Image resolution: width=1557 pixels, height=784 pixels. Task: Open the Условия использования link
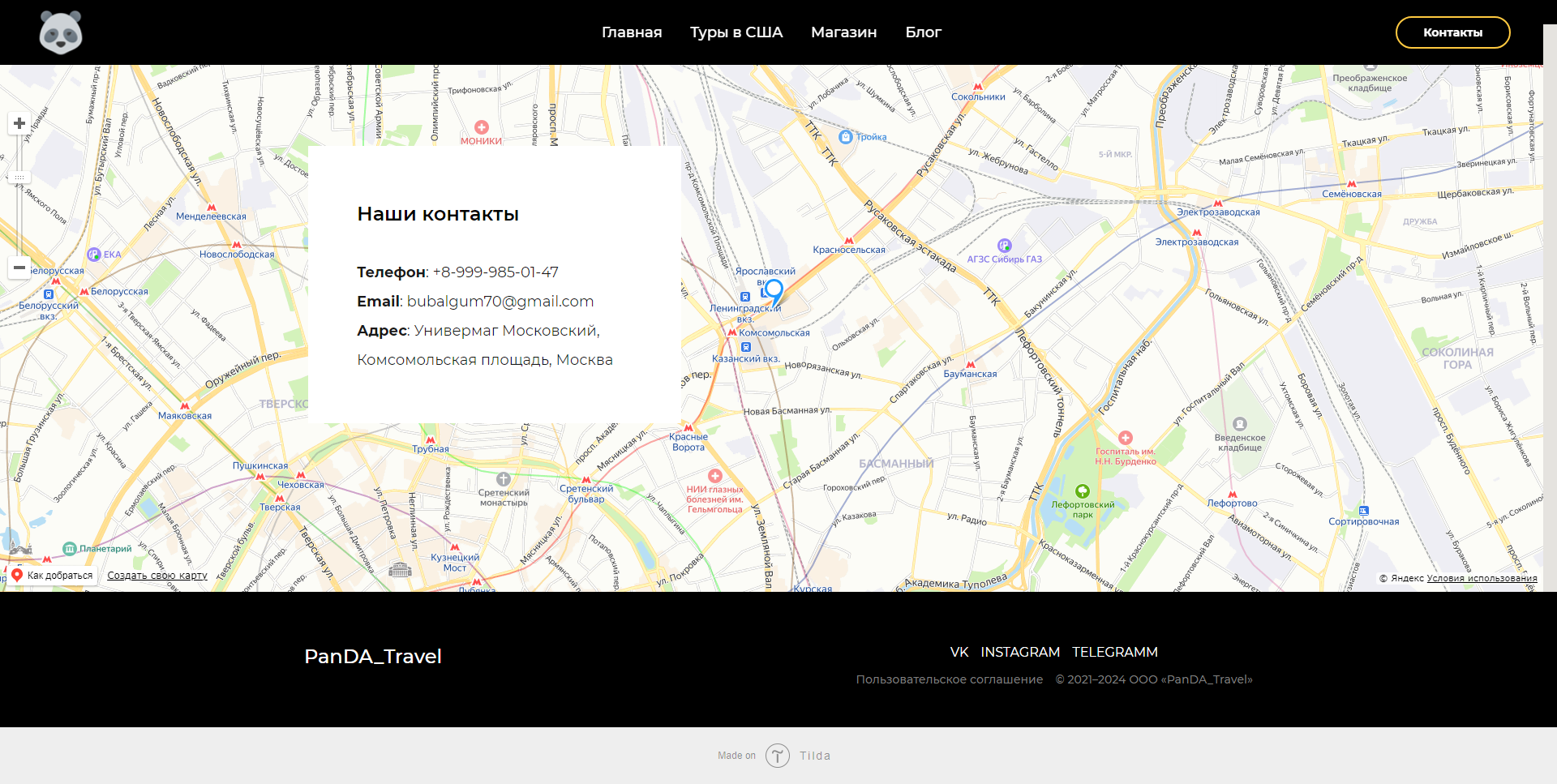(1482, 578)
